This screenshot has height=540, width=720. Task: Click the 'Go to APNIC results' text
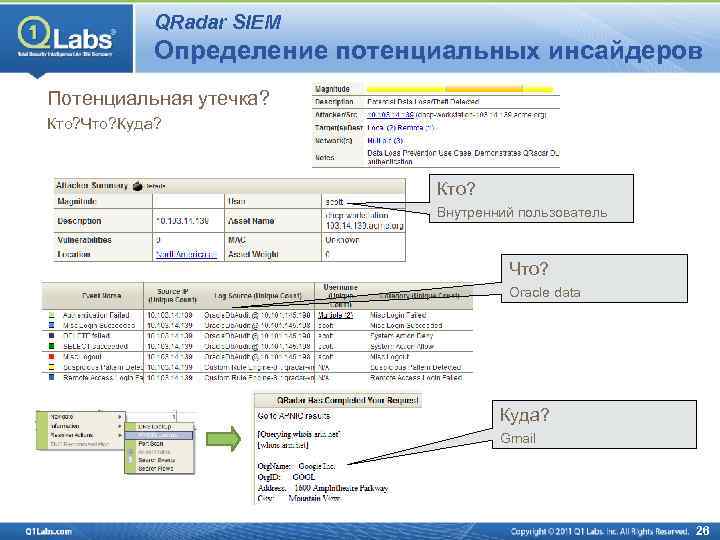click(294, 416)
